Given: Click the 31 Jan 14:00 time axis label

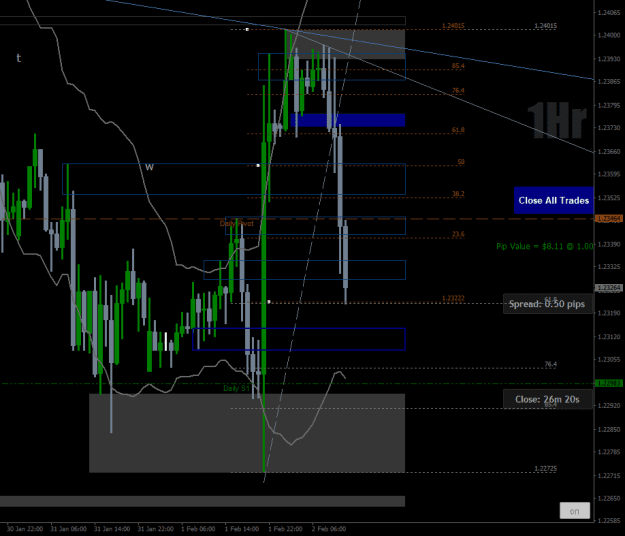Looking at the screenshot, I should [112, 529].
